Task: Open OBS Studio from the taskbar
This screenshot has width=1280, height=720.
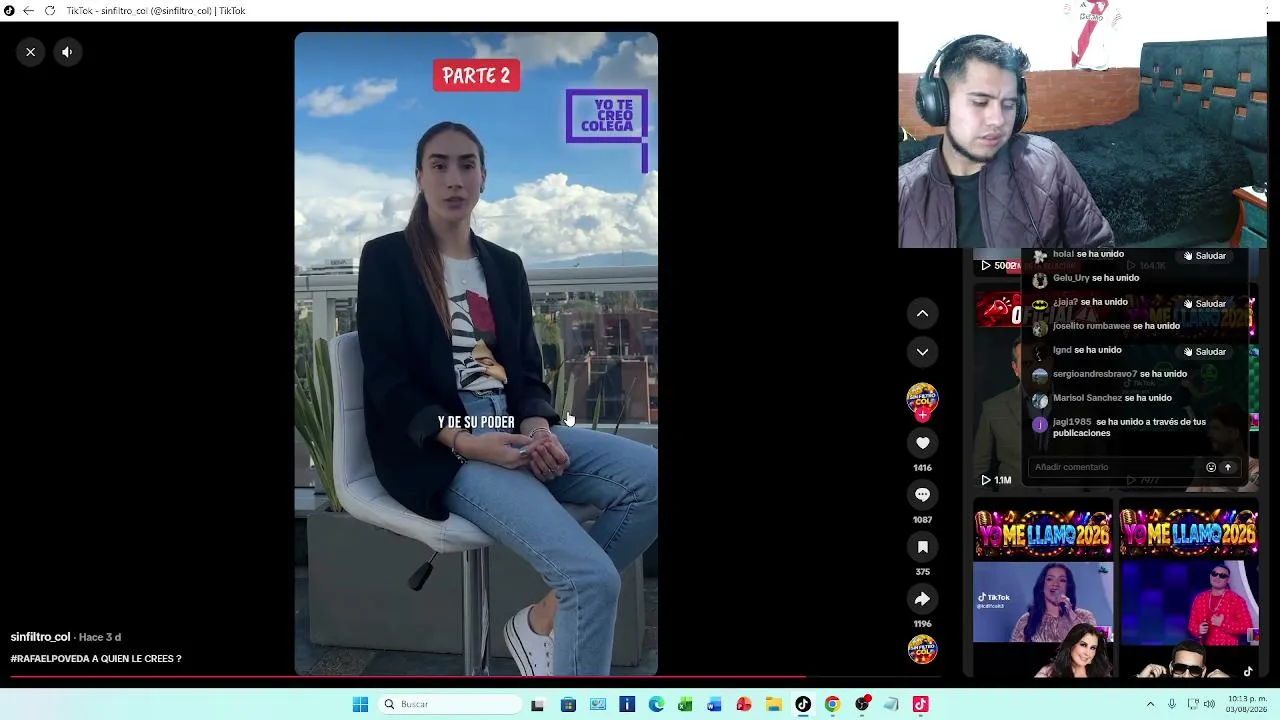Action: tap(862, 705)
